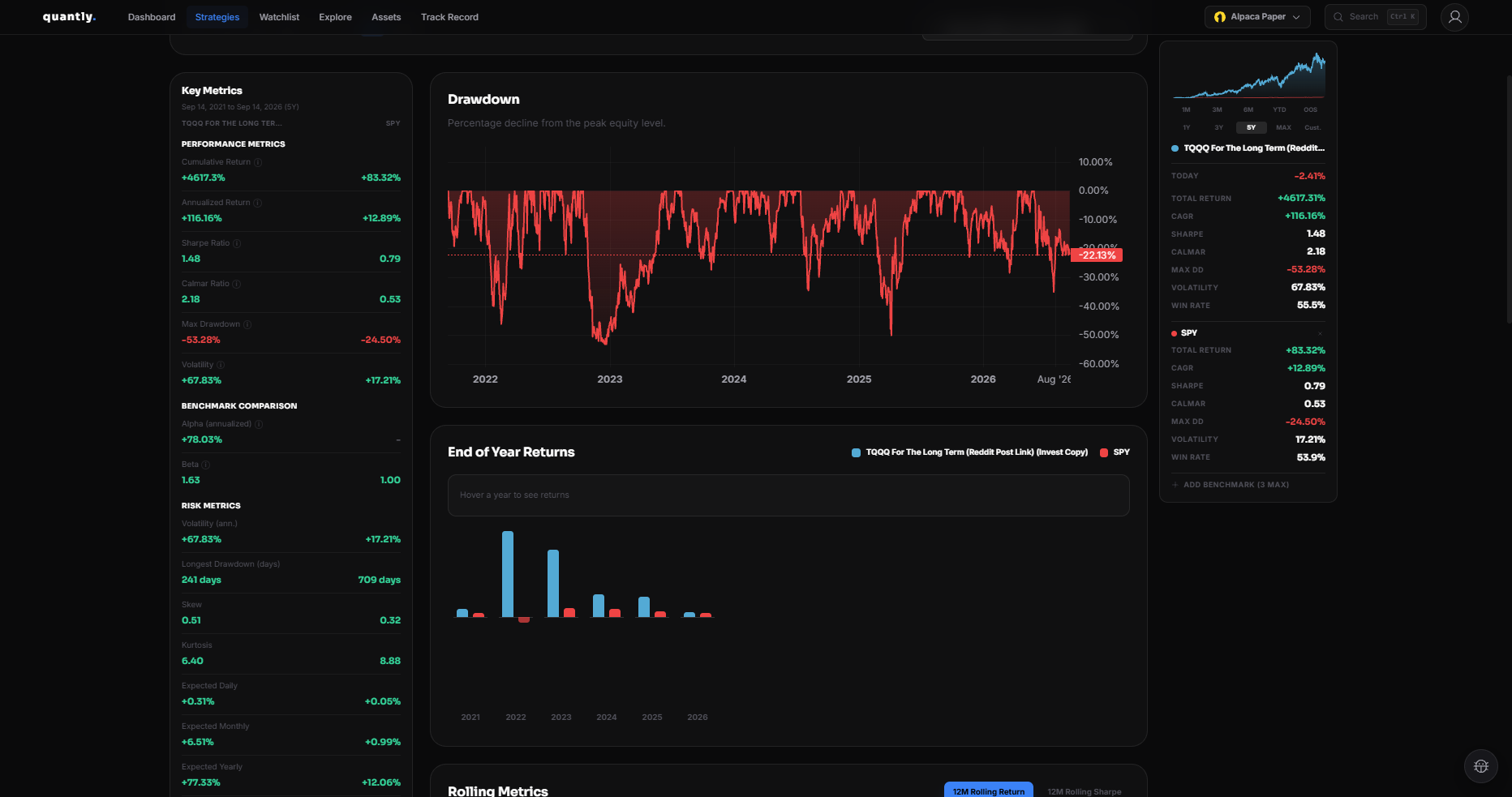
Task: Click Volatility info icon in Performance Metrics
Action: point(221,365)
